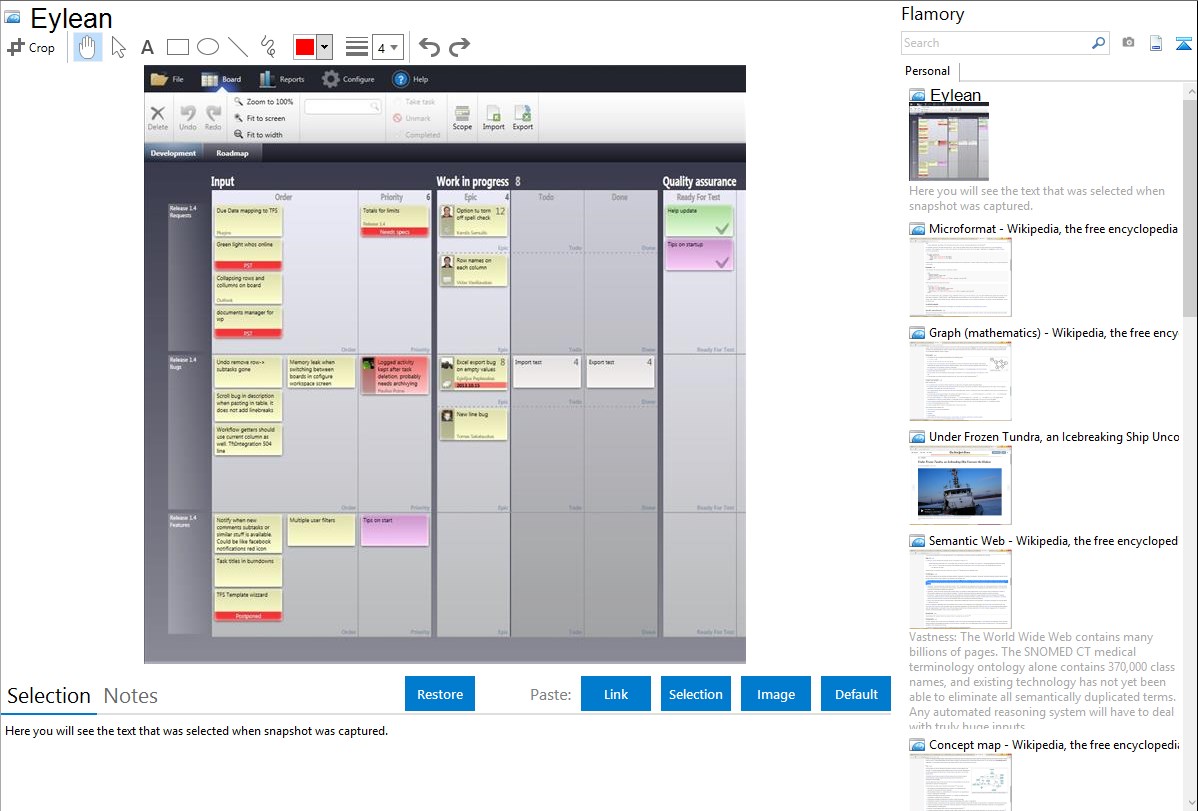Click the Undo icon in Eylean ribbon
This screenshot has width=1198, height=811.
pyautogui.click(x=187, y=118)
